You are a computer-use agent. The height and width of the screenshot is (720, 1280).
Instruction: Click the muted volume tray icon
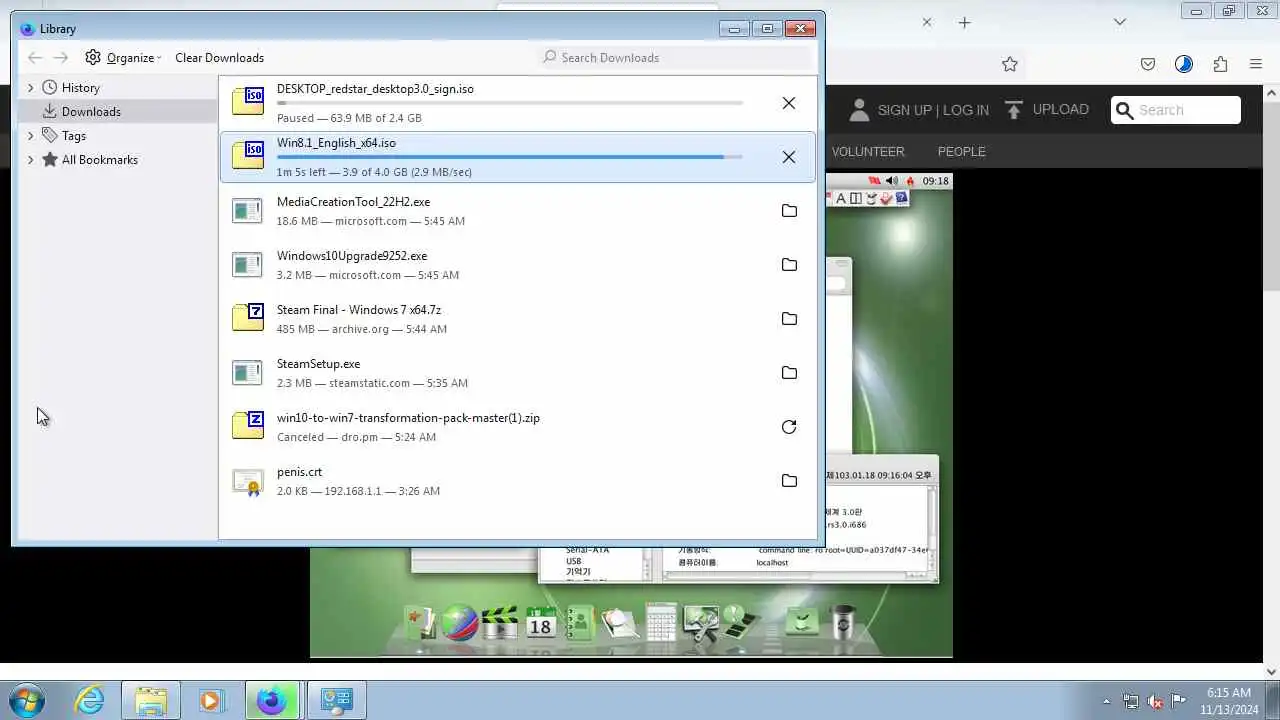pyautogui.click(x=1155, y=701)
